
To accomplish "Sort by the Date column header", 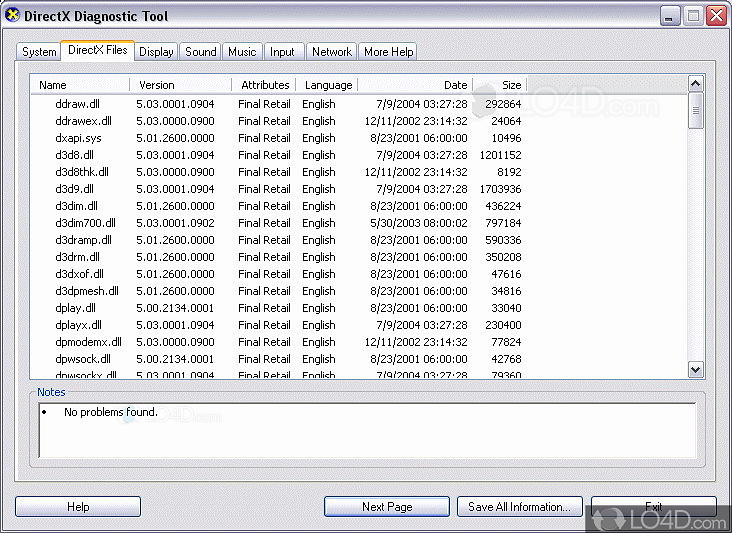I will pos(415,85).
